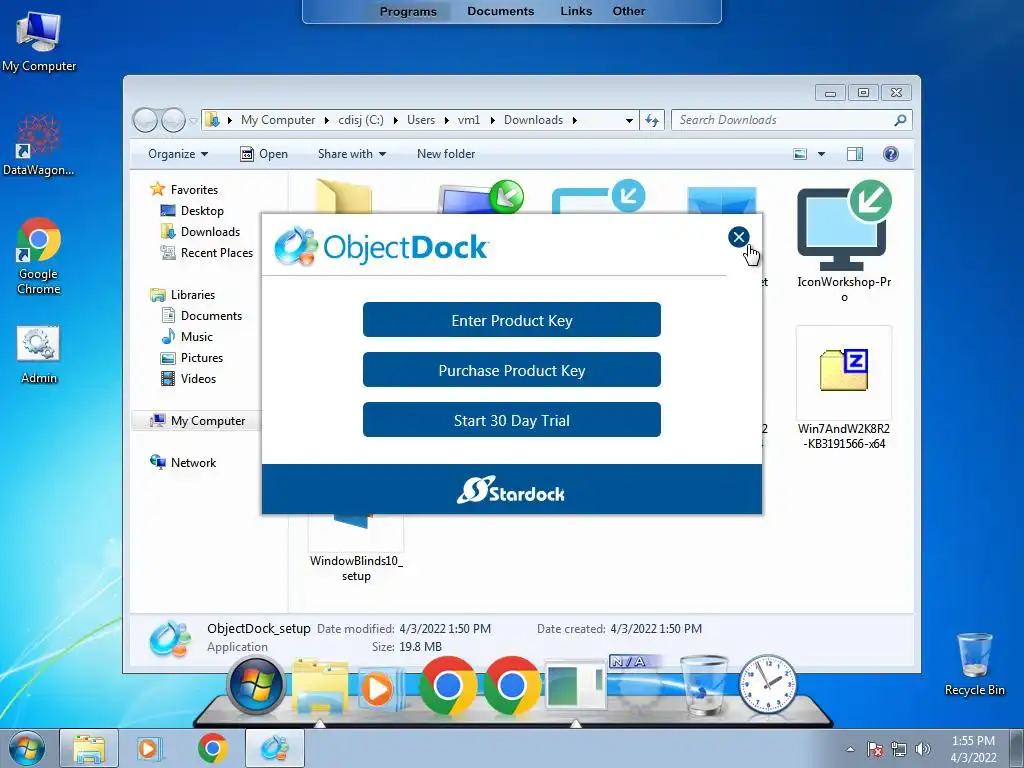Click the volume speaker tray icon
Image resolution: width=1024 pixels, height=768 pixels.
[x=922, y=749]
